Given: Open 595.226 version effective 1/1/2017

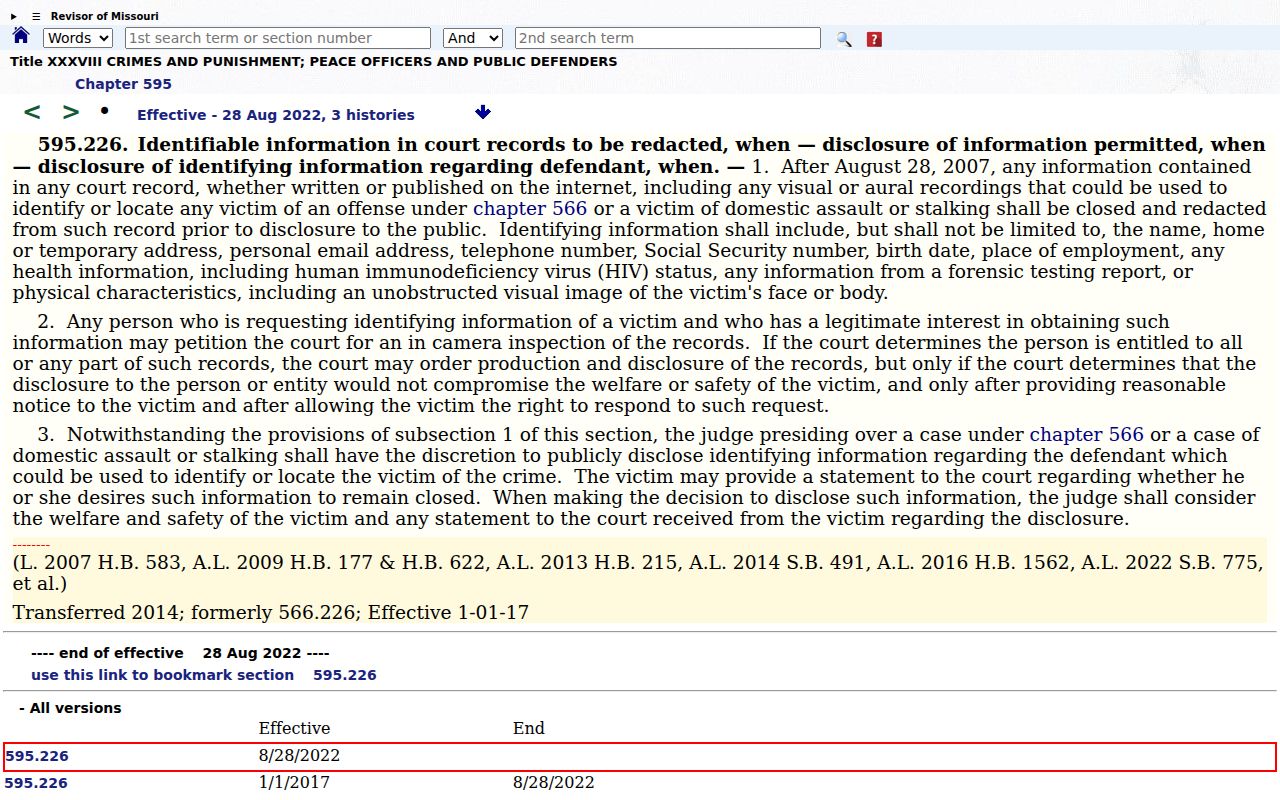Looking at the screenshot, I should [x=37, y=783].
